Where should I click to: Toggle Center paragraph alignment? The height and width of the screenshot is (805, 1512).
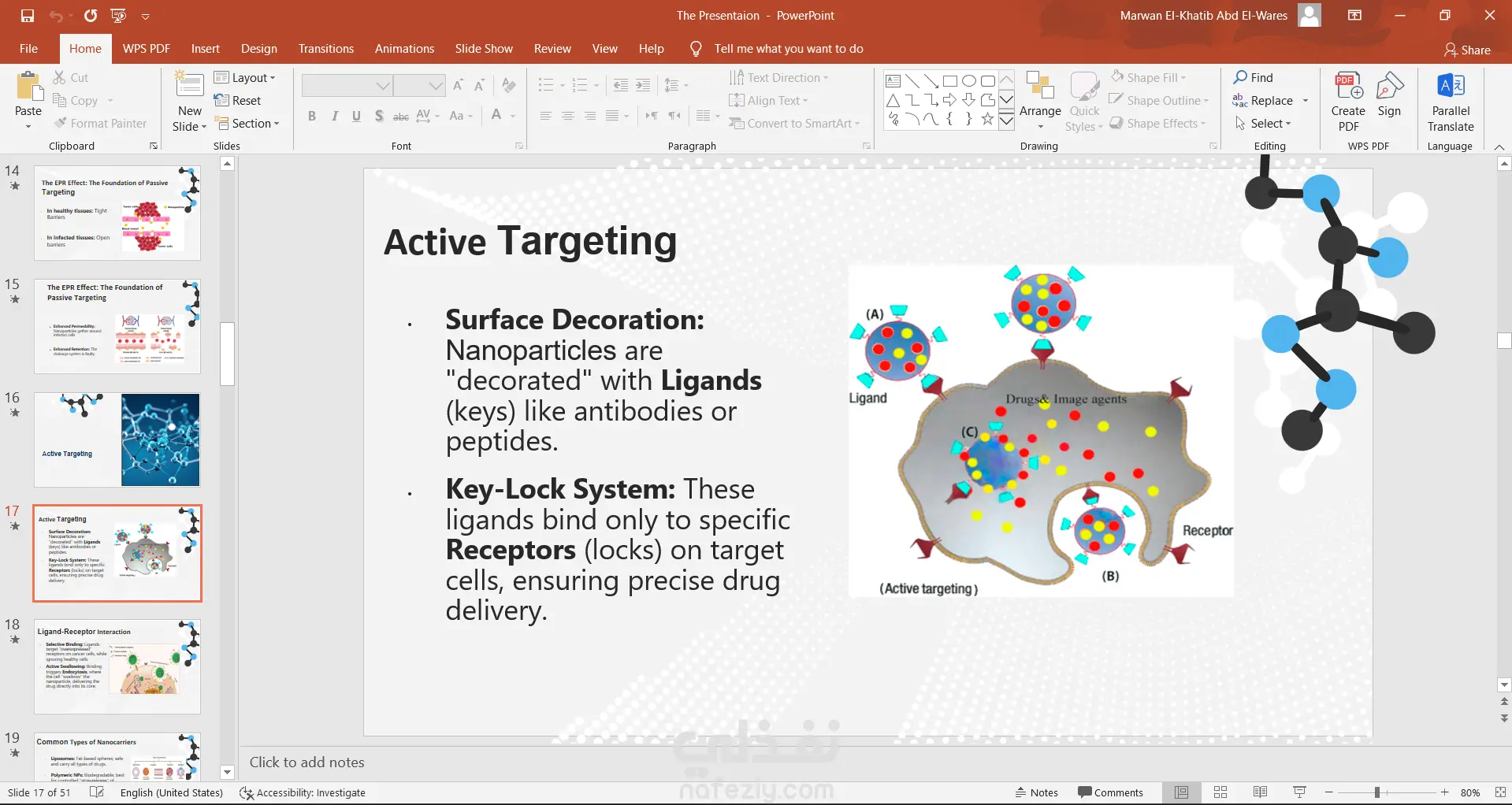point(567,116)
